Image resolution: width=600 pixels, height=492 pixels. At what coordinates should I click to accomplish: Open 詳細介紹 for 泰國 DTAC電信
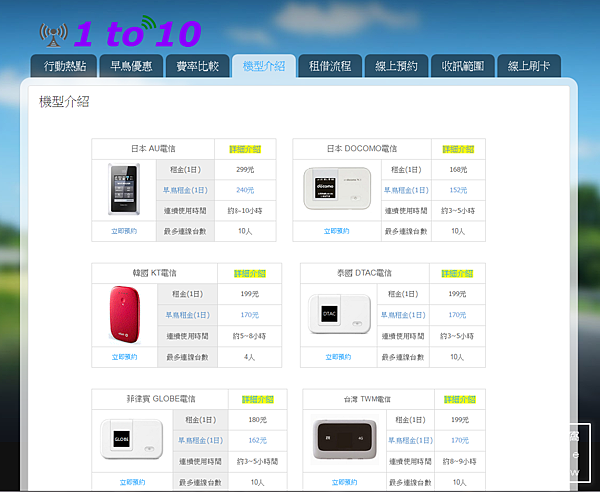point(457,274)
